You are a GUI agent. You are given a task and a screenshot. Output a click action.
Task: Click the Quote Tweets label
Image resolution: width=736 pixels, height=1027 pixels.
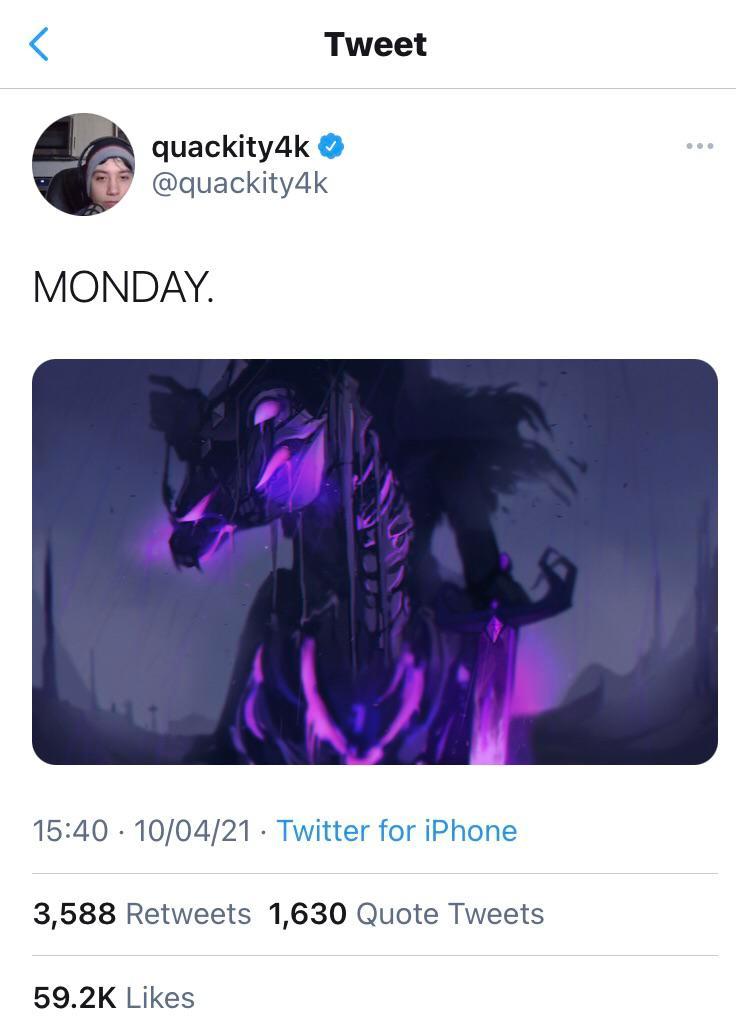(x=450, y=913)
